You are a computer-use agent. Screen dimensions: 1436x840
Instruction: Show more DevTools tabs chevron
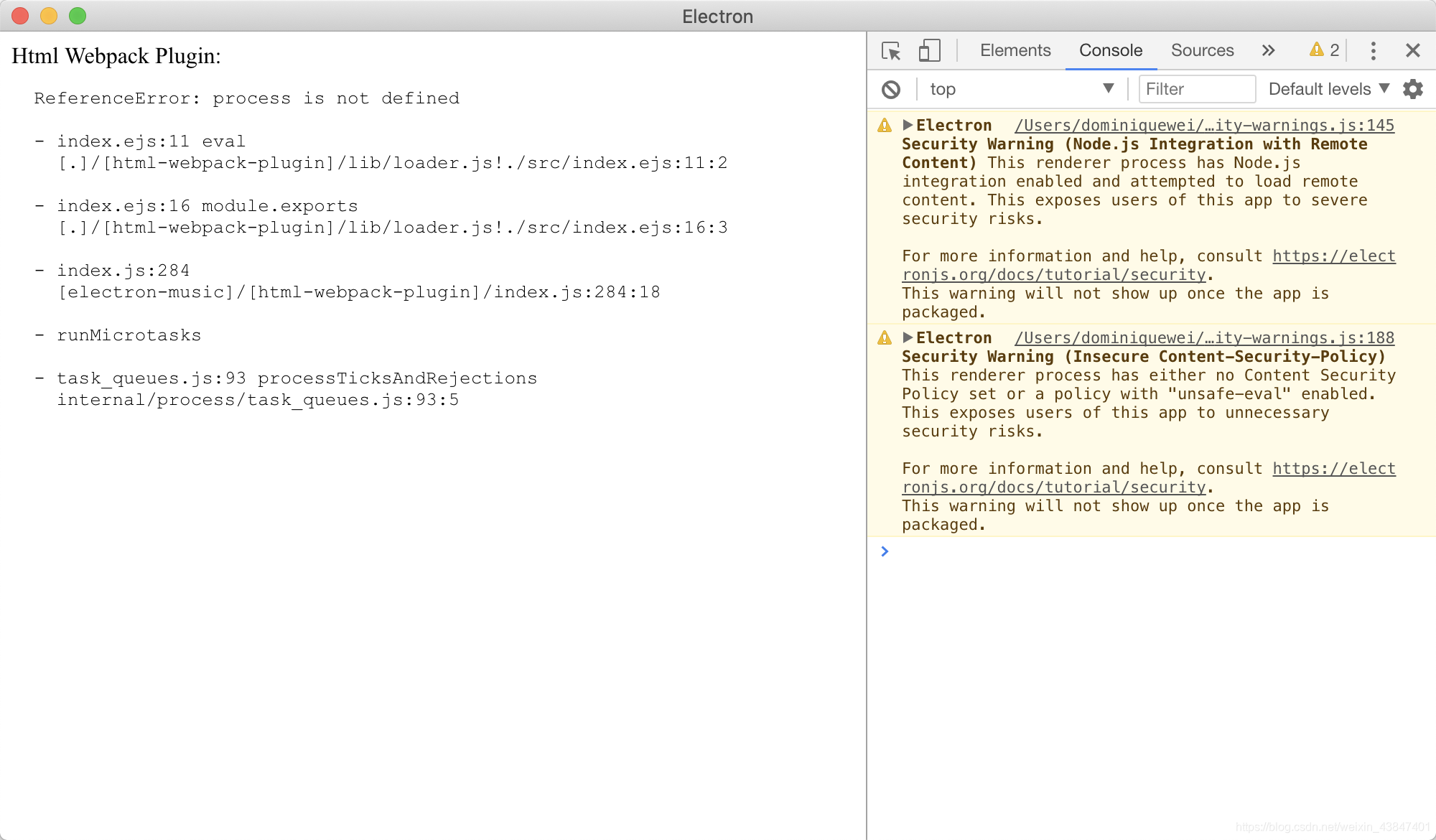1268,50
